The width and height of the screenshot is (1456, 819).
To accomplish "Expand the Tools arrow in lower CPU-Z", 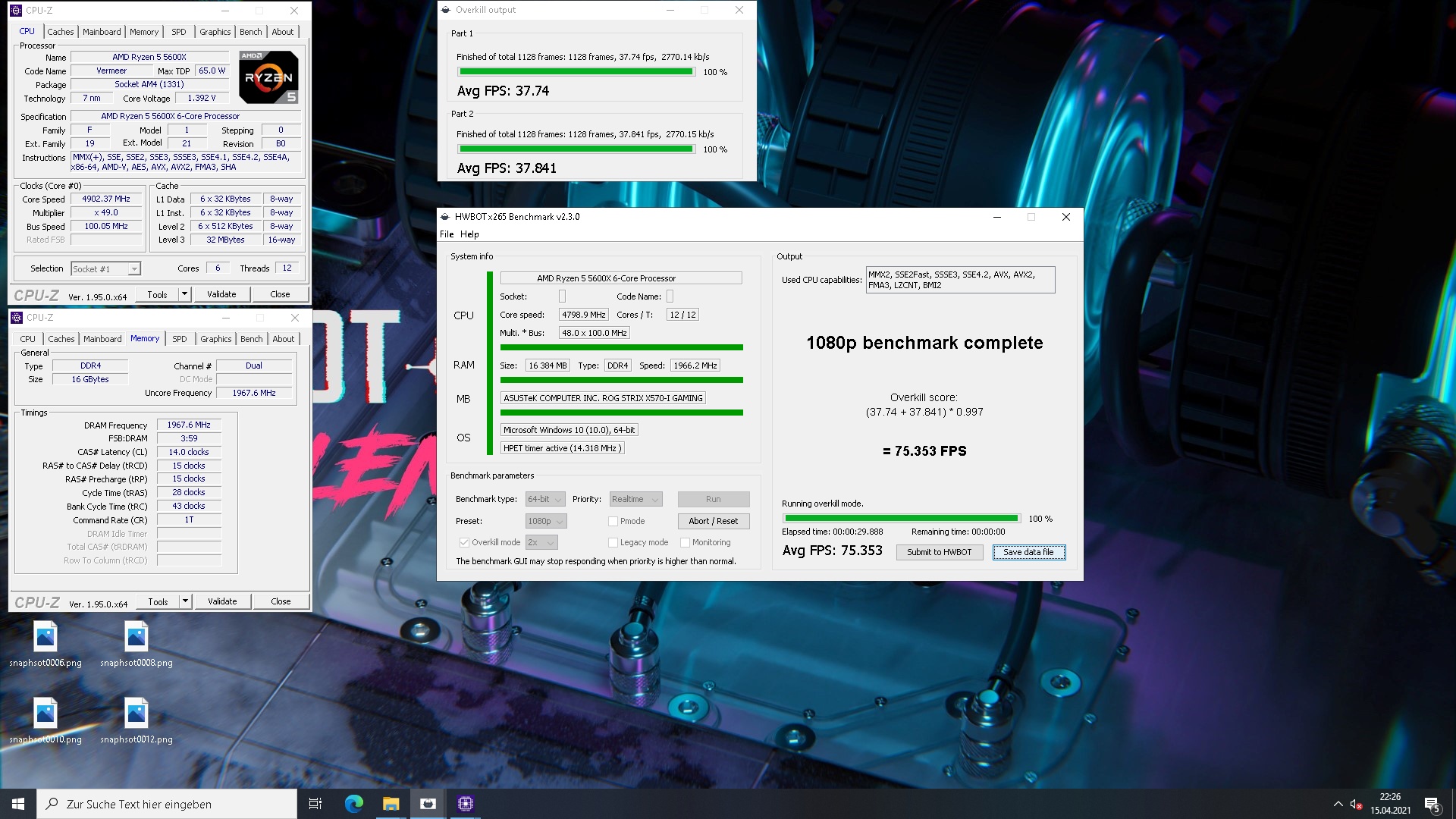I will (x=185, y=601).
